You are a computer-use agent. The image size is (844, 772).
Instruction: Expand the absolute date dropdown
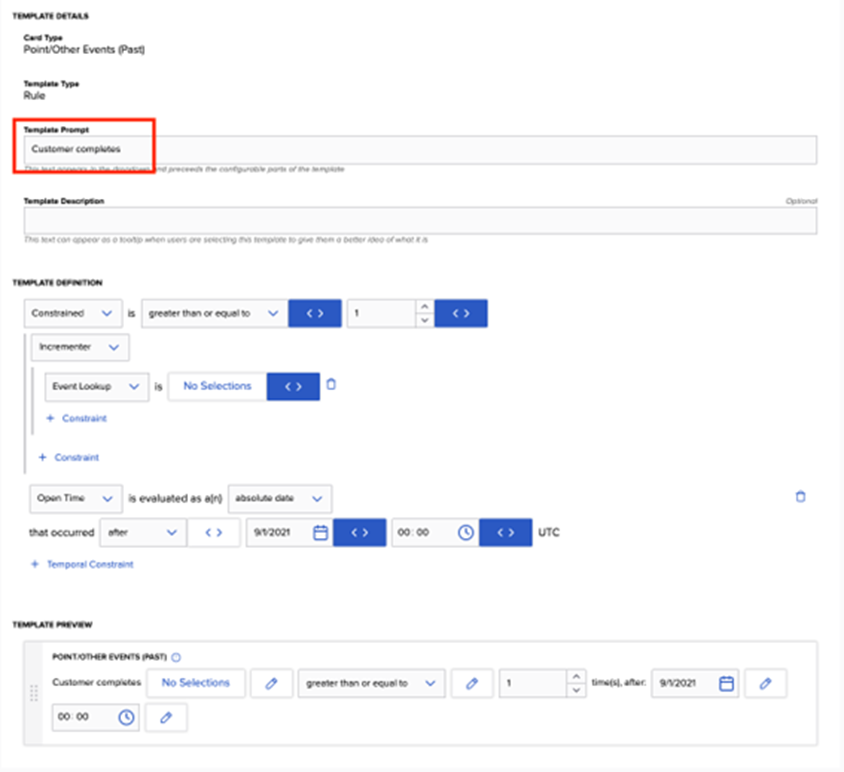(280, 498)
